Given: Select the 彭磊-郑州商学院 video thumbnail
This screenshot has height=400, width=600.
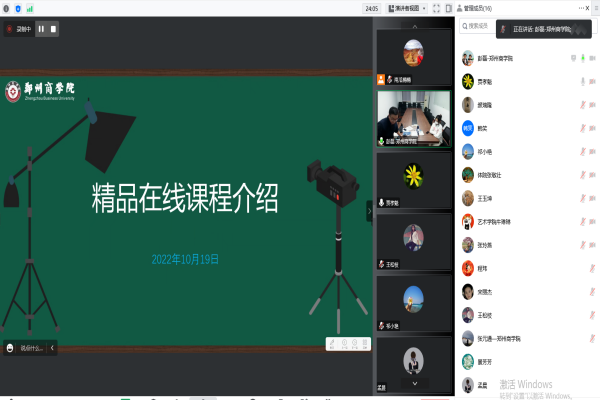Looking at the screenshot, I should coord(412,118).
